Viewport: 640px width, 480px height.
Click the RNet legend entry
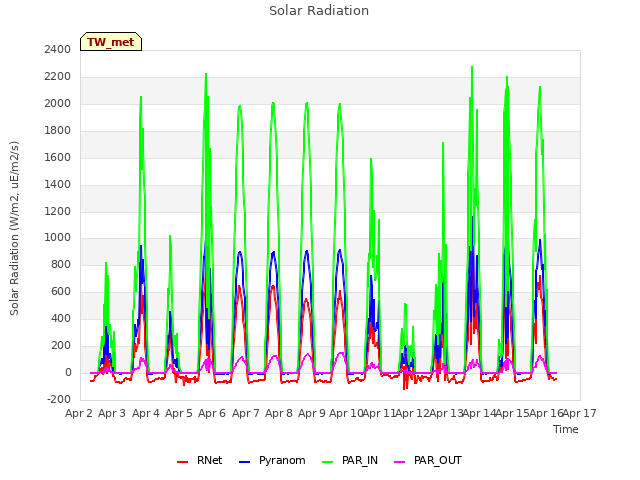point(200,460)
